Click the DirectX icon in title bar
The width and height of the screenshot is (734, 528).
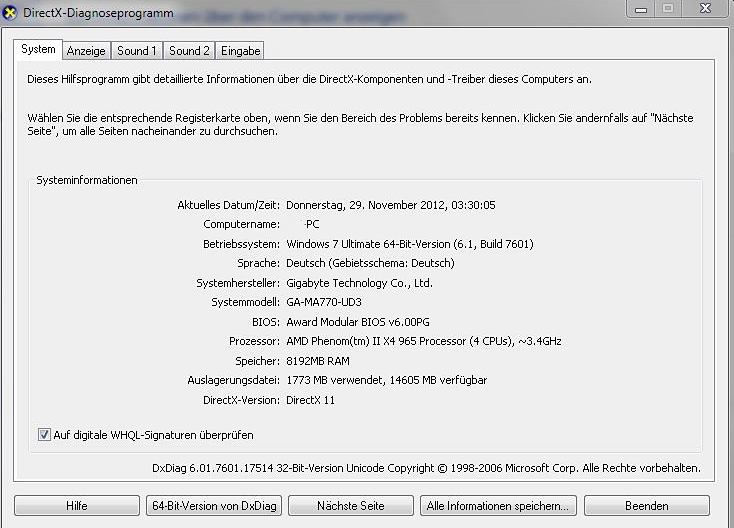coord(9,13)
